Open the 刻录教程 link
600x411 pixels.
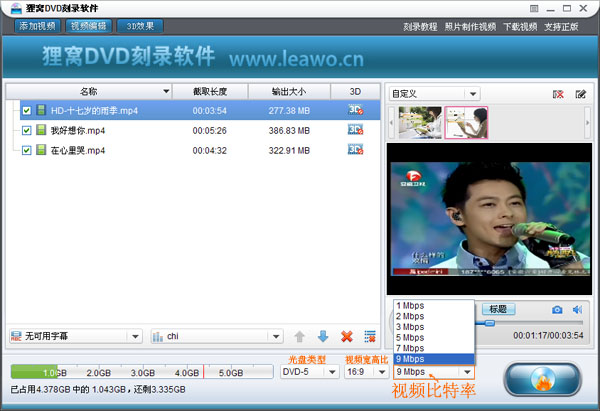(x=420, y=27)
